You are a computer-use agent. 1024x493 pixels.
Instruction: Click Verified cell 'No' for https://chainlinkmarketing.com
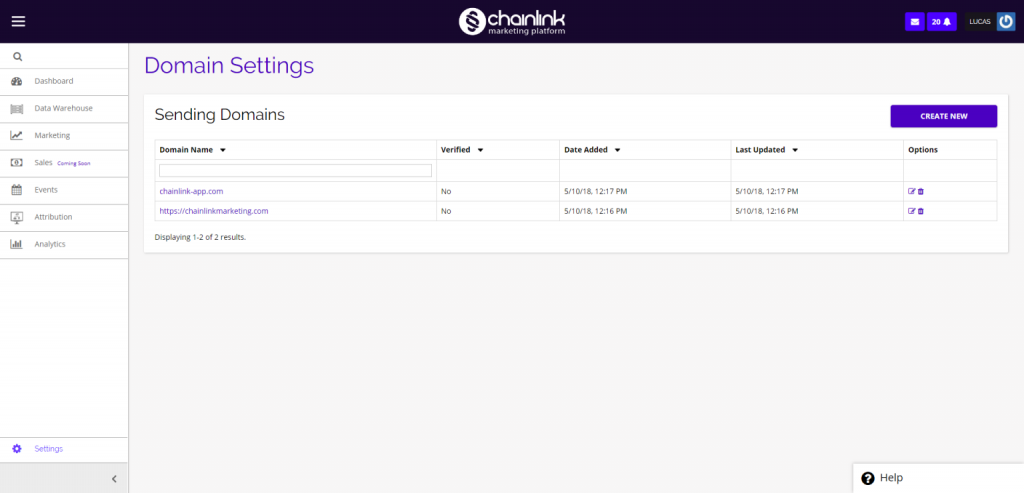point(446,211)
